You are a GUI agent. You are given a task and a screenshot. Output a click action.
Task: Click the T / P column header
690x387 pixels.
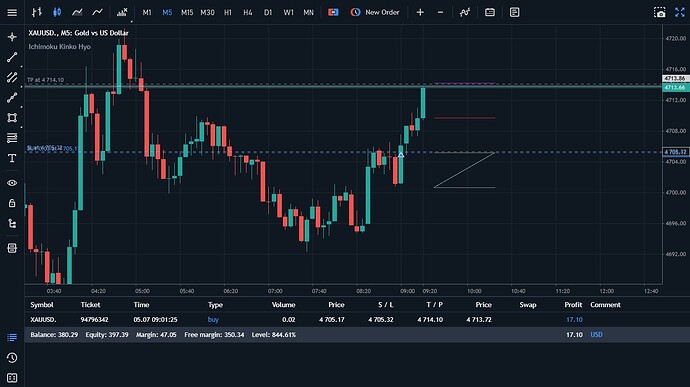pyautogui.click(x=435, y=305)
